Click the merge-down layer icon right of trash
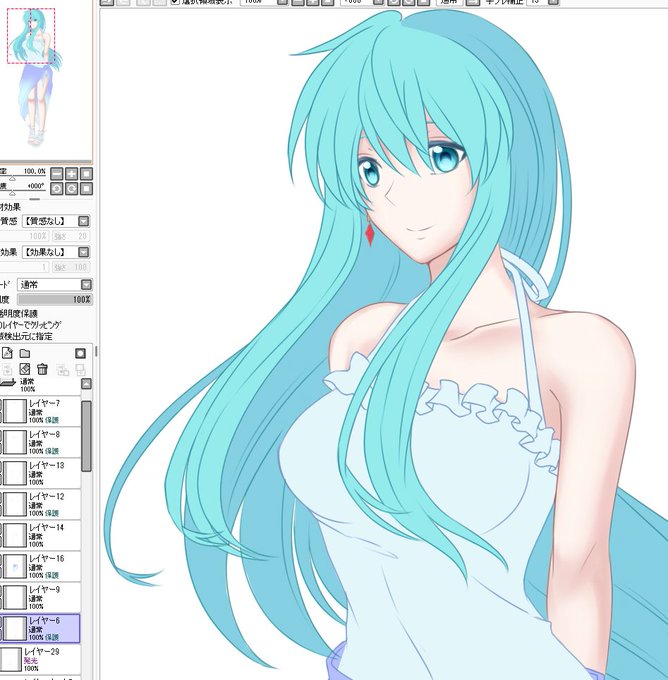The height and width of the screenshot is (680, 668). coord(63,369)
